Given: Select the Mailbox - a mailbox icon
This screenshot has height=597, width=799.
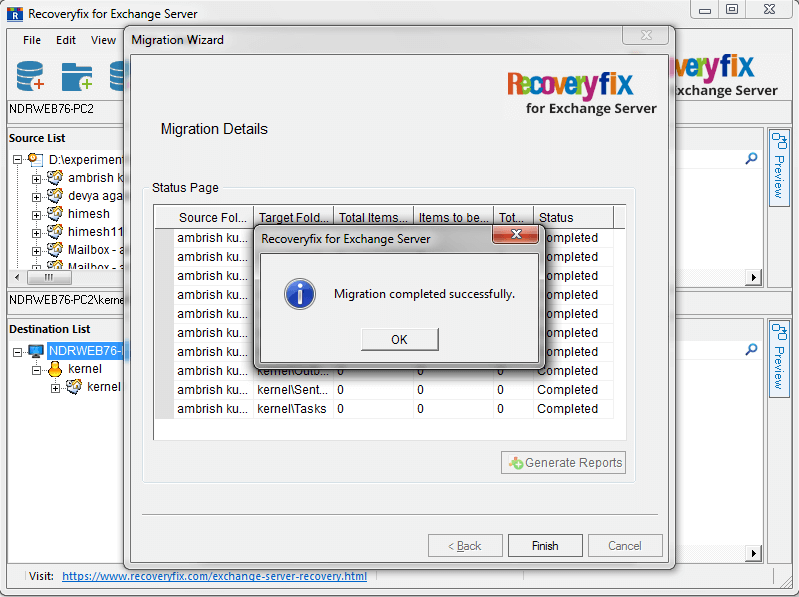Looking at the screenshot, I should pyautogui.click(x=55, y=249).
